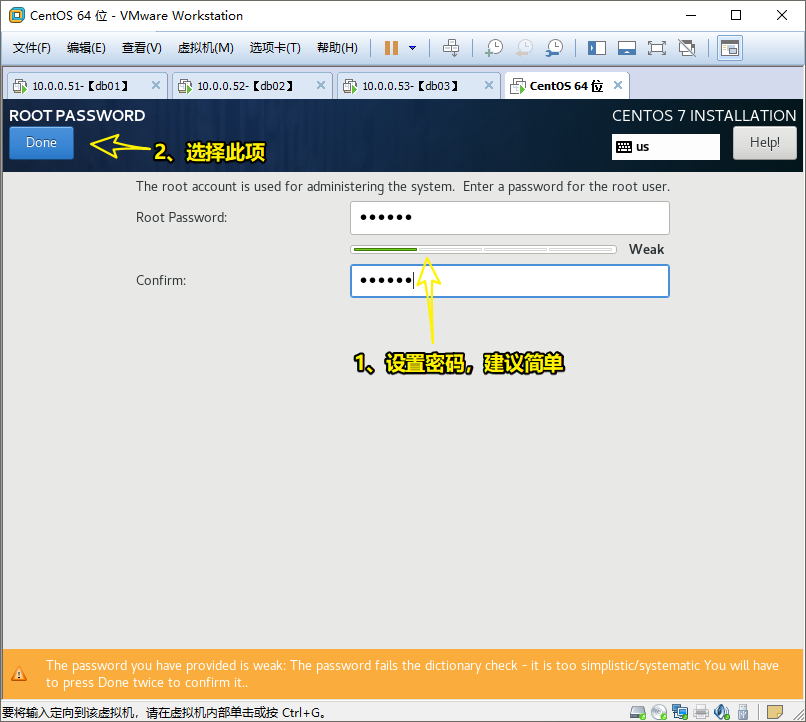
Task: Maximize the VMware Workstation window
Action: [x=736, y=15]
